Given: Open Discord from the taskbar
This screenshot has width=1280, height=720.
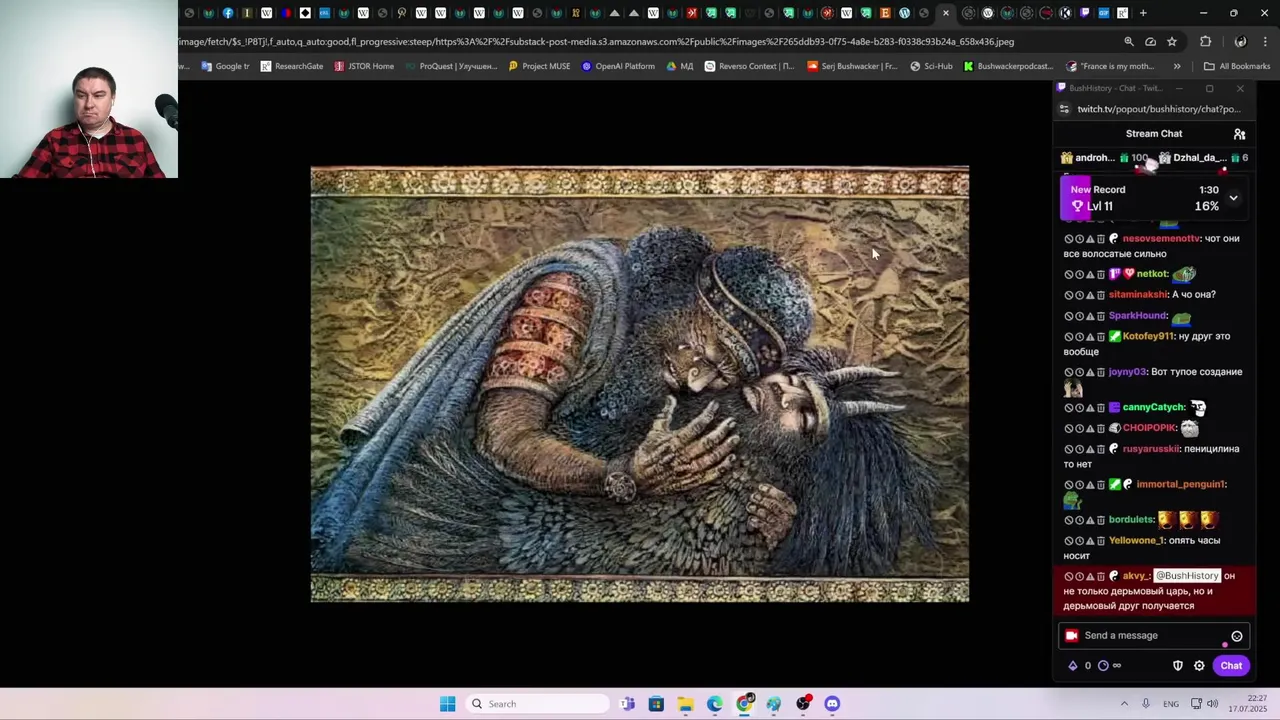Looking at the screenshot, I should tap(832, 704).
